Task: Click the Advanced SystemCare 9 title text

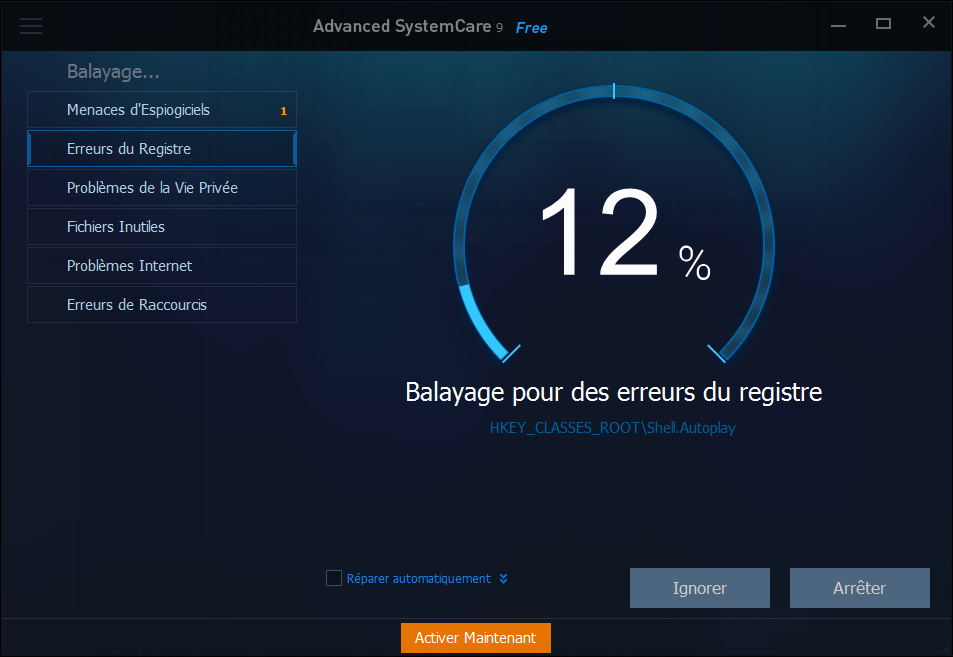Action: (x=408, y=26)
